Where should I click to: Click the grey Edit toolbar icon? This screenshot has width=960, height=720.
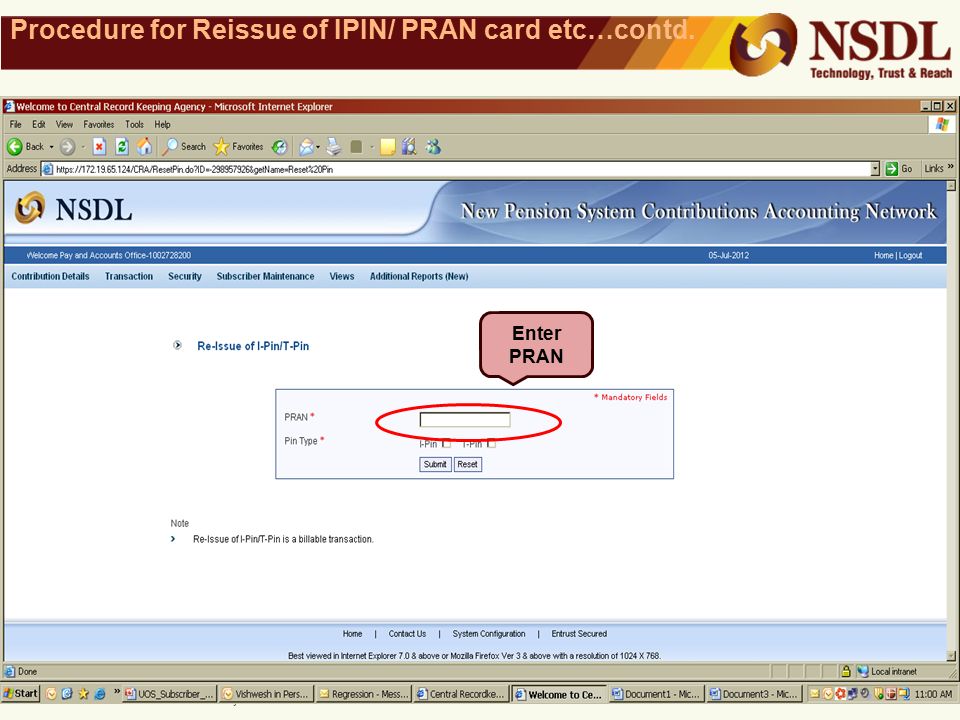(x=356, y=147)
